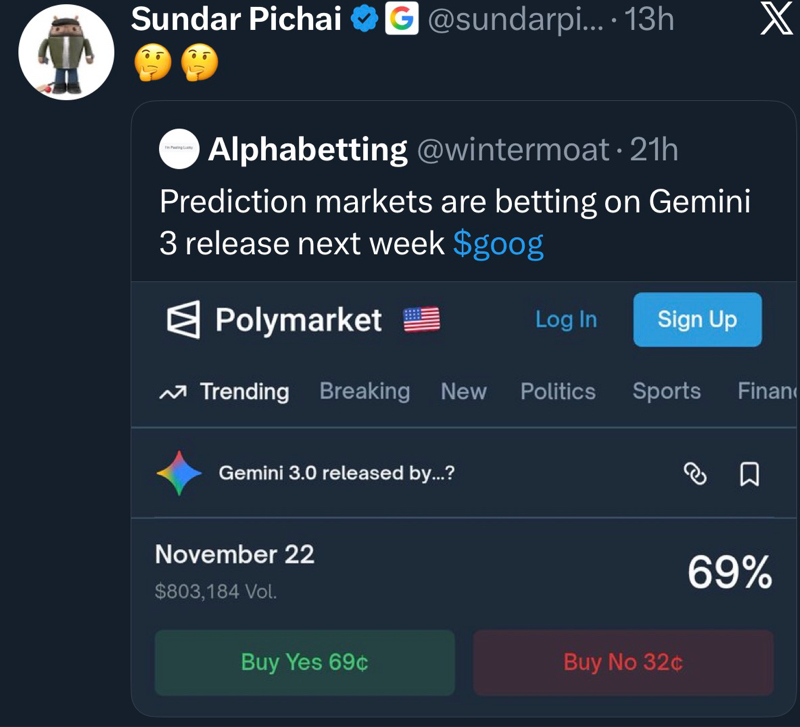The height and width of the screenshot is (727, 800).
Task: Click the Polymarket logo icon
Action: click(x=184, y=320)
